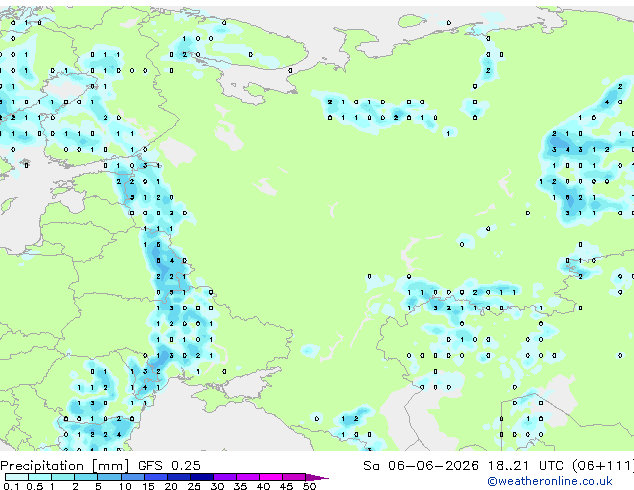This screenshot has width=634, height=490.
Task: Select the legend swatch between 10 and 15
Action: 132,477
